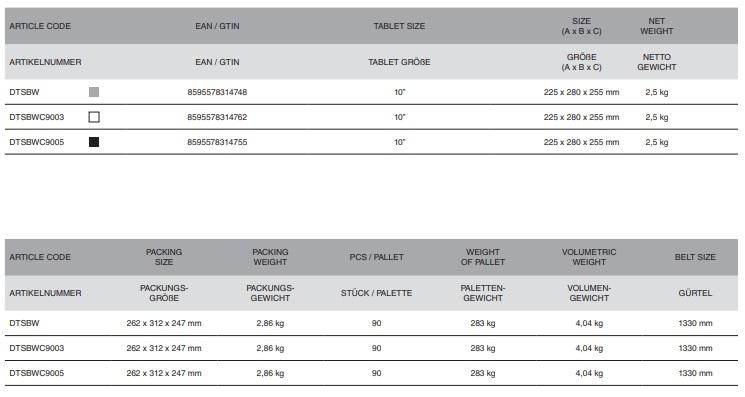Click the PACKING SIZE column header
This screenshot has height=397, width=745.
pos(164,257)
